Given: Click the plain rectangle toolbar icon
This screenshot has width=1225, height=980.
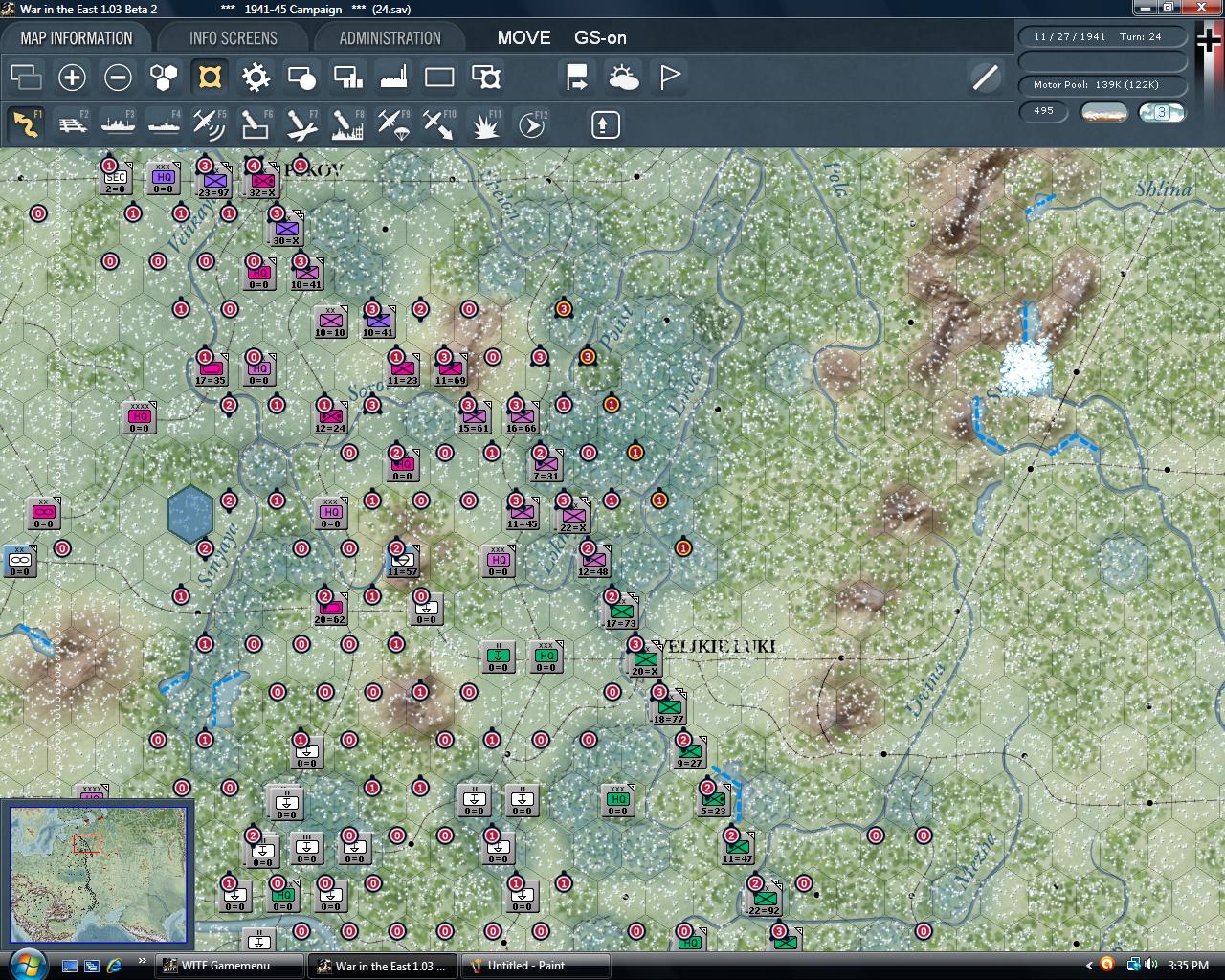Looking at the screenshot, I should [x=439, y=77].
